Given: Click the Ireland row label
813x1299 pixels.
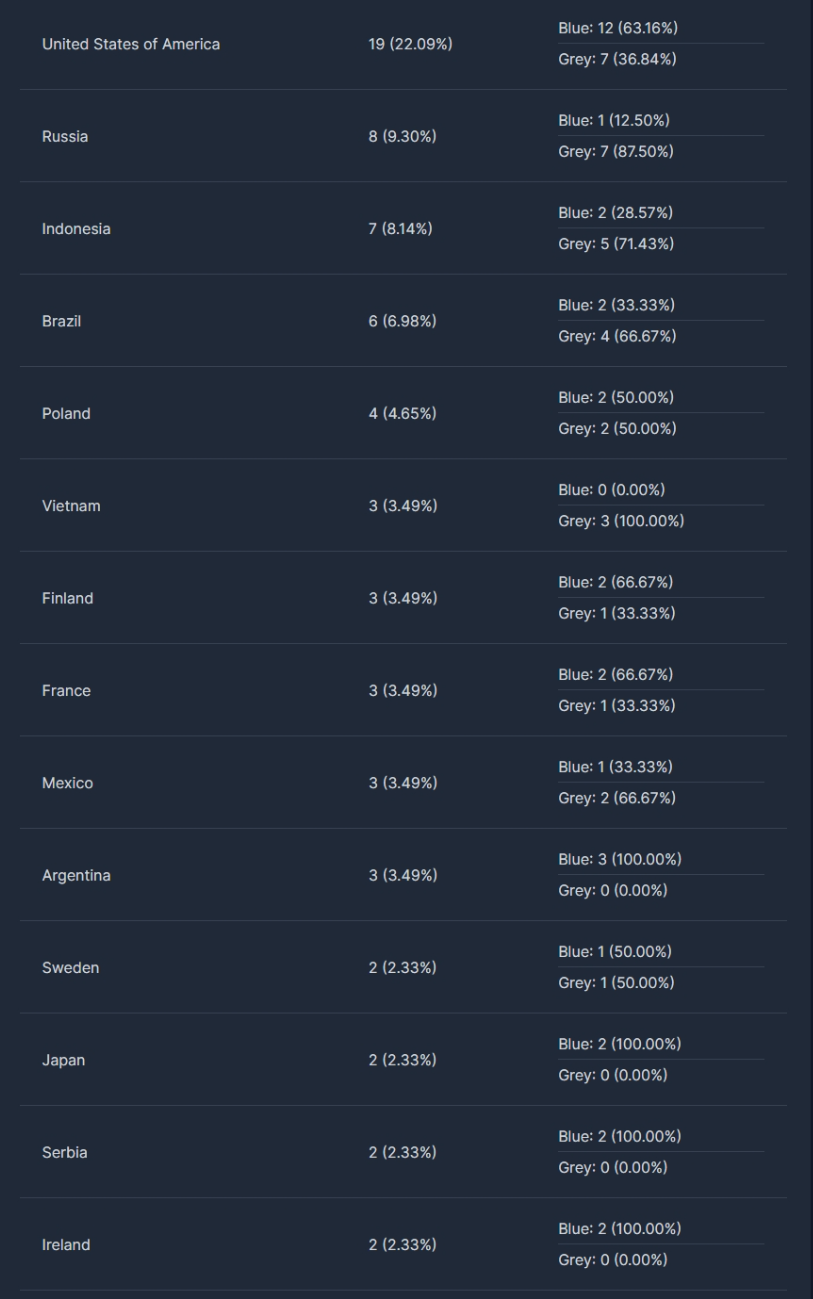Looking at the screenshot, I should click(66, 1245).
